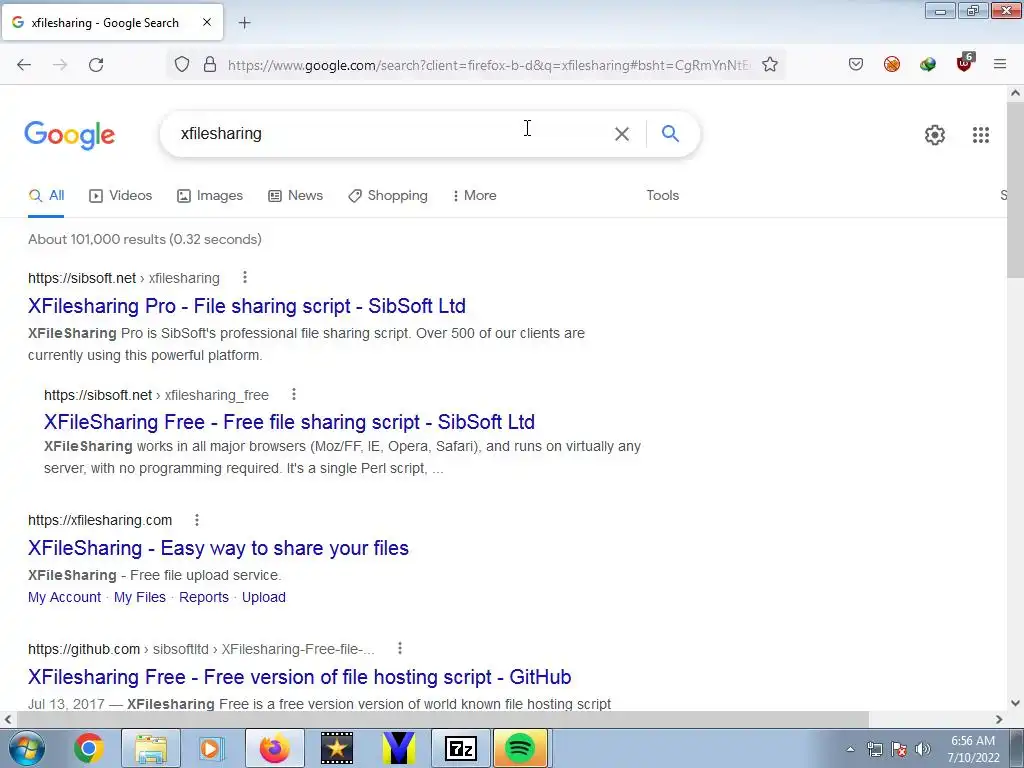Open options for github.com result

tap(400, 648)
